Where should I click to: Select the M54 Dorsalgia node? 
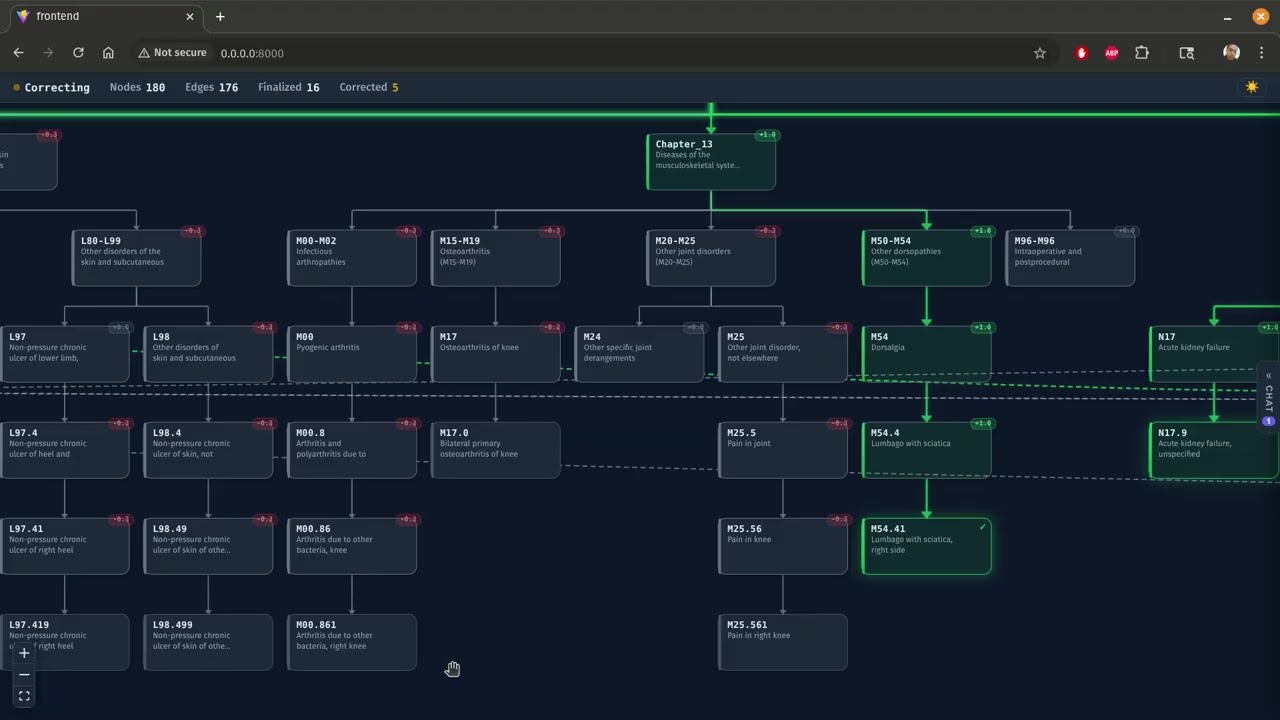(x=927, y=354)
